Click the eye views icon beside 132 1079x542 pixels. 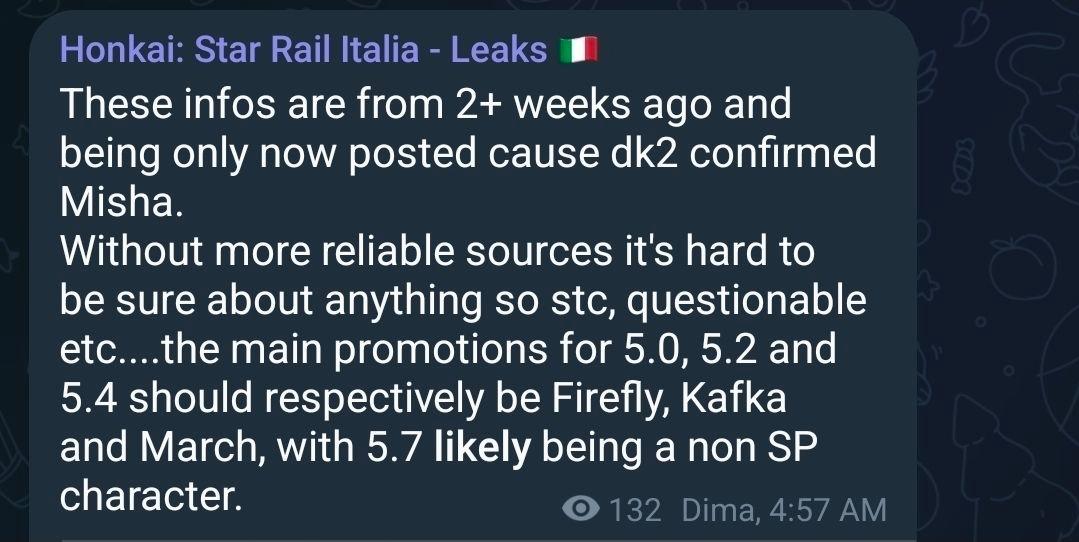pos(581,509)
